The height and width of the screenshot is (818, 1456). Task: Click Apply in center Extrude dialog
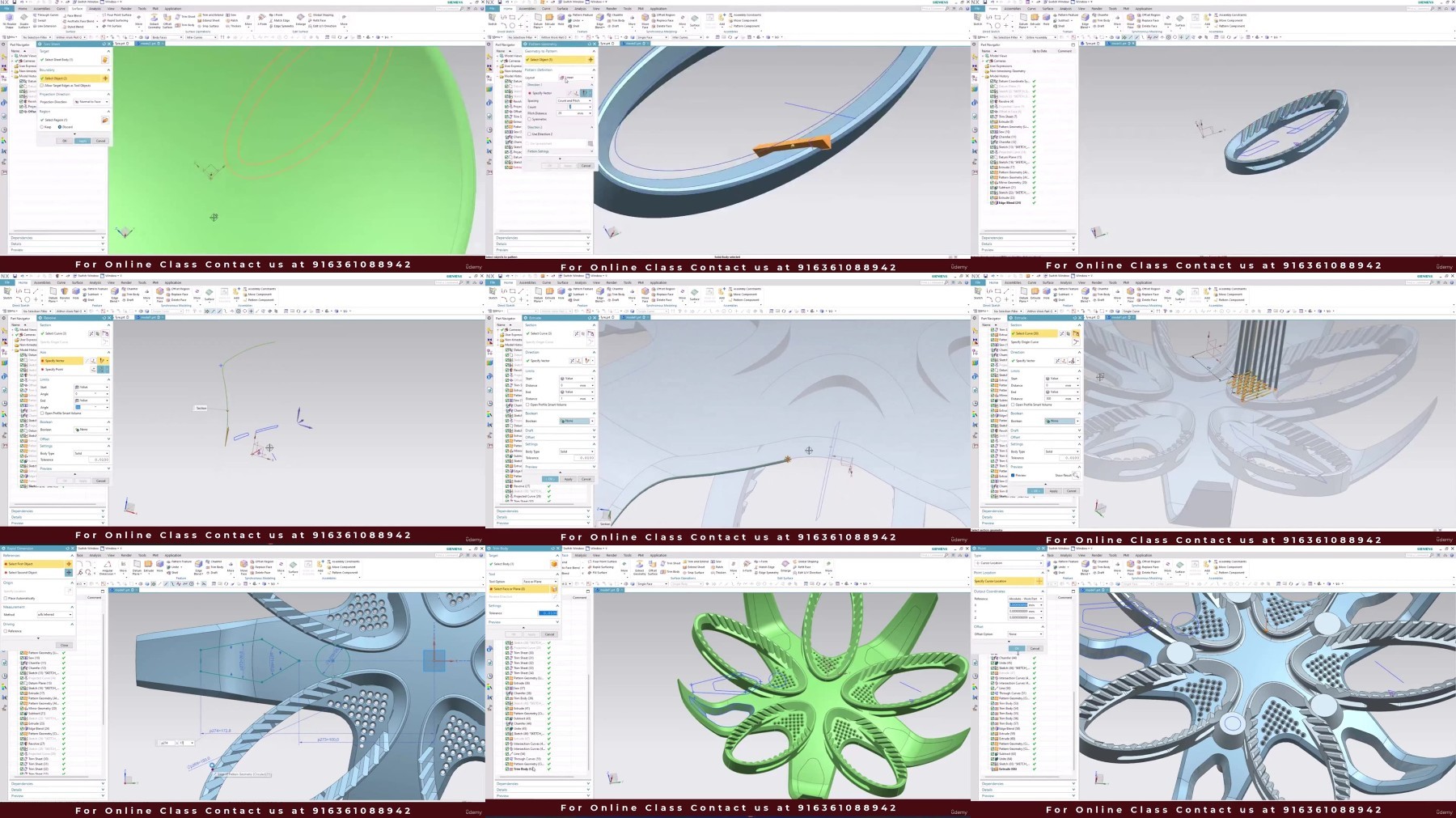click(x=568, y=479)
